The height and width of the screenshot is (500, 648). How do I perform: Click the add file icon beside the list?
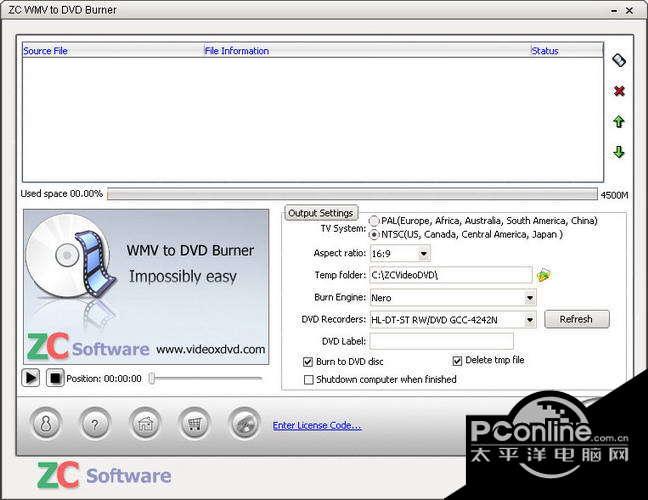(x=619, y=60)
